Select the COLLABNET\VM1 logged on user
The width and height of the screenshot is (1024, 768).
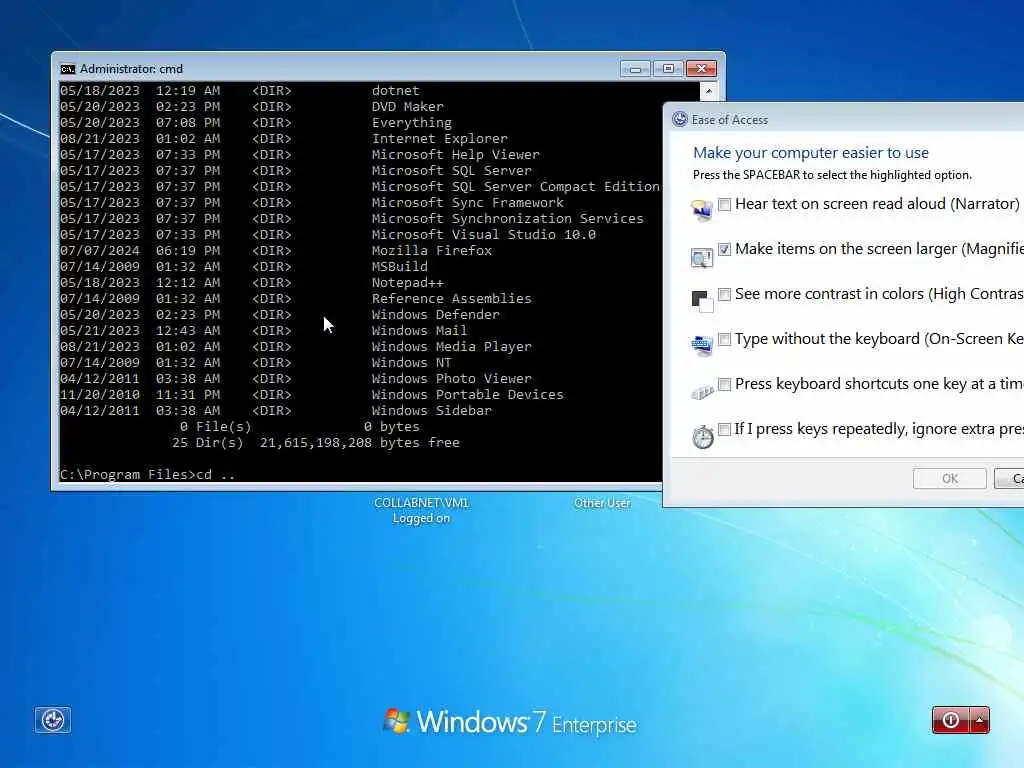click(421, 510)
